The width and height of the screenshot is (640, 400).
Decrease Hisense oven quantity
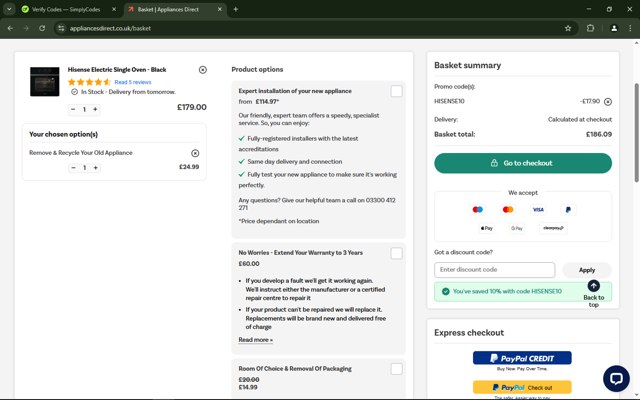pyautogui.click(x=73, y=109)
